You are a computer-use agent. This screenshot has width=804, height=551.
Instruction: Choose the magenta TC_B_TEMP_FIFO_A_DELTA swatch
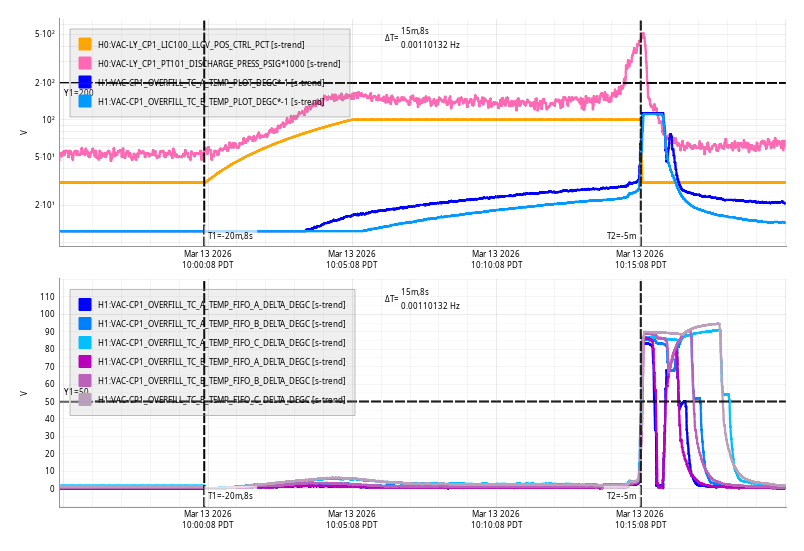[85, 361]
